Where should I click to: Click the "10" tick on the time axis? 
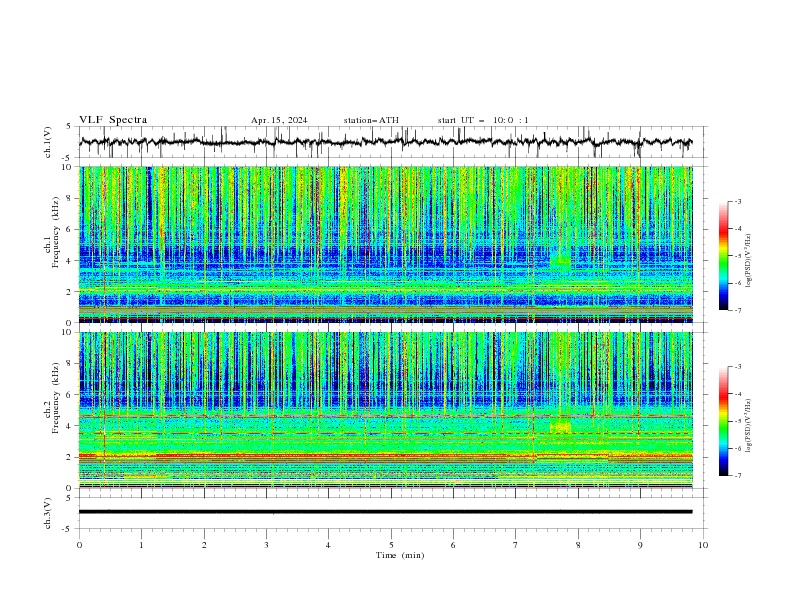703,545
